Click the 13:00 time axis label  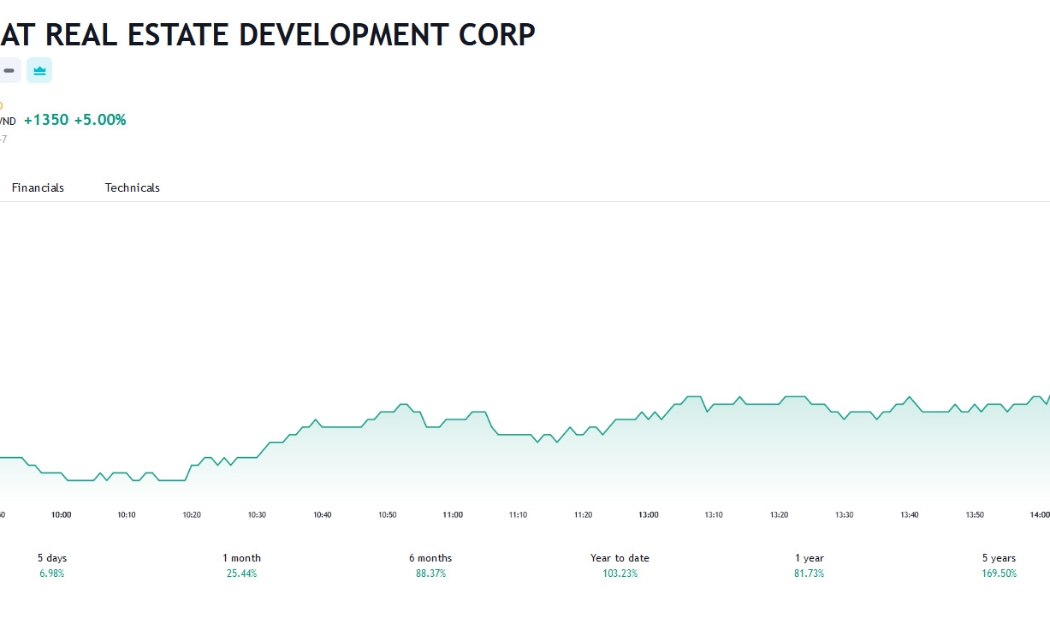(648, 515)
